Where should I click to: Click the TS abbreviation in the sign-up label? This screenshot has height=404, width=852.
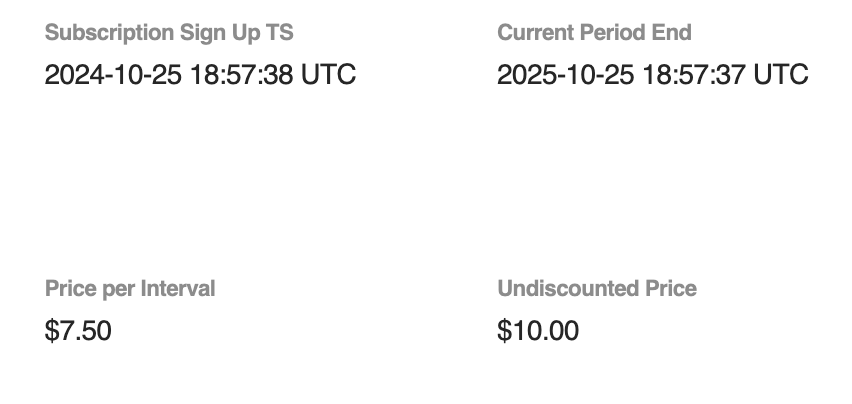(280, 32)
